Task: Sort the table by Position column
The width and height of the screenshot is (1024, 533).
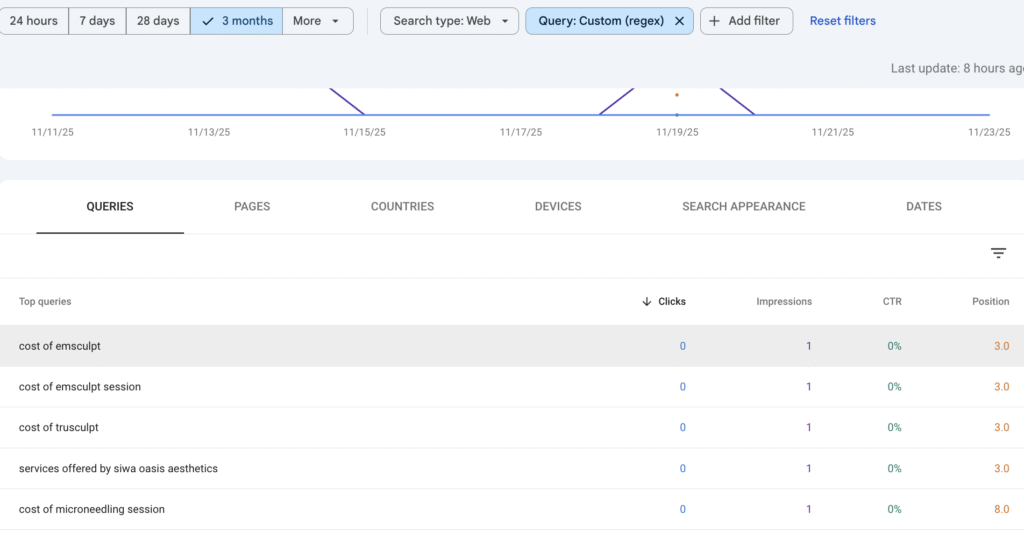Action: click(990, 301)
